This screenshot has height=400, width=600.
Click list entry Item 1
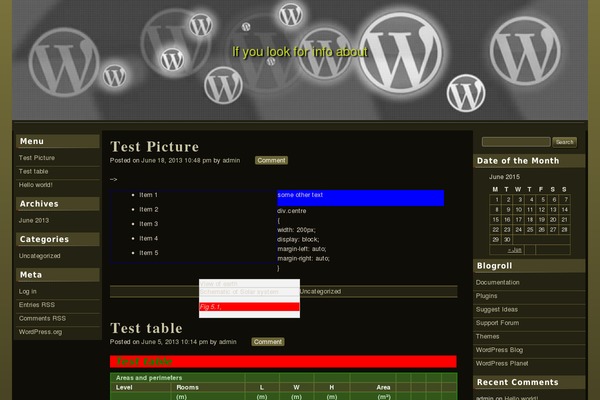(x=148, y=195)
